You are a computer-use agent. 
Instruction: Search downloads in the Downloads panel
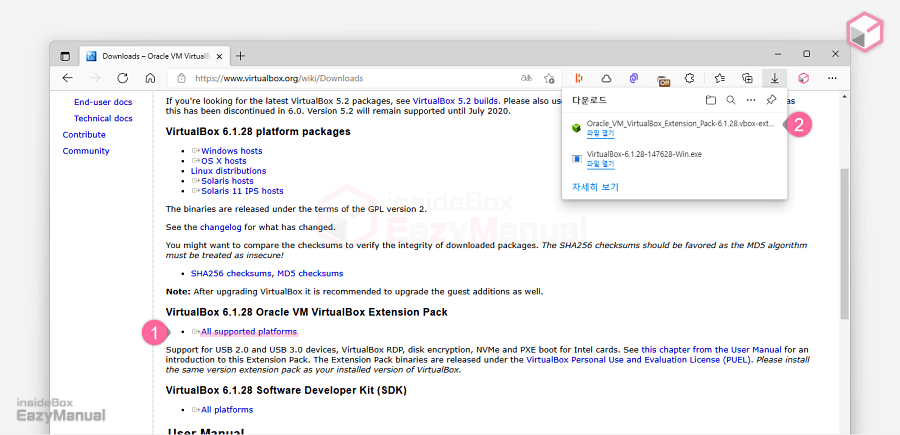[x=731, y=100]
